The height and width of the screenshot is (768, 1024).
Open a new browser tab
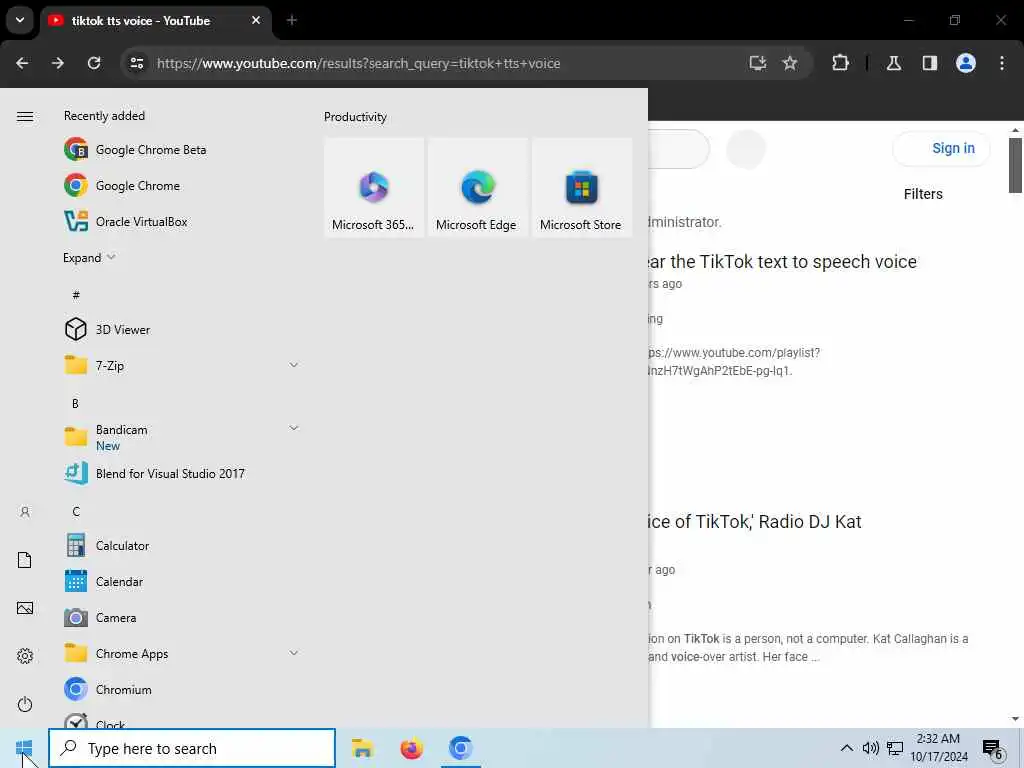[x=292, y=20]
